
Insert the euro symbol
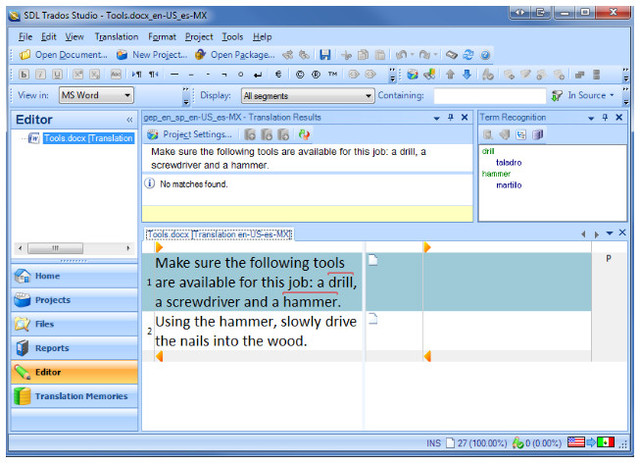[278, 74]
